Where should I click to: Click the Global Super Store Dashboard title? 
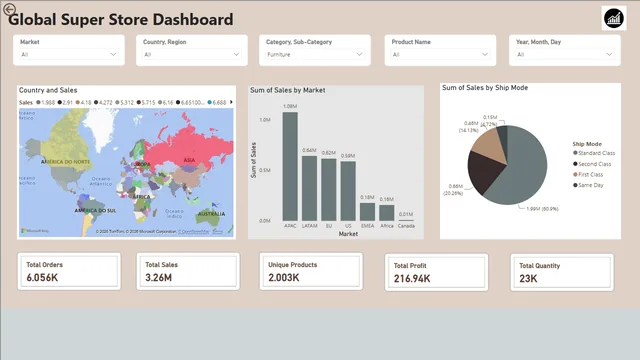121,20
